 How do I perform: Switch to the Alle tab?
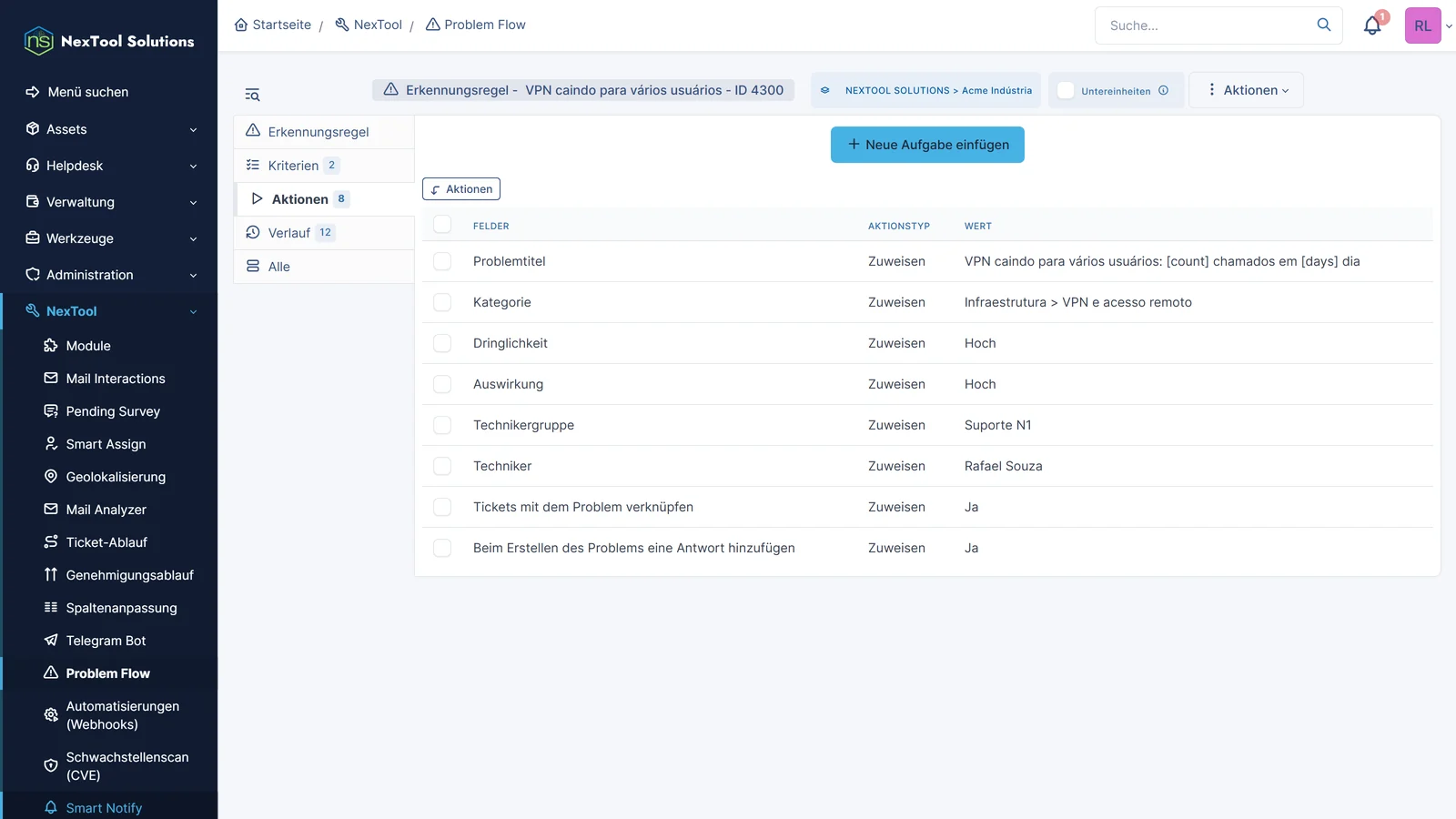click(324, 267)
